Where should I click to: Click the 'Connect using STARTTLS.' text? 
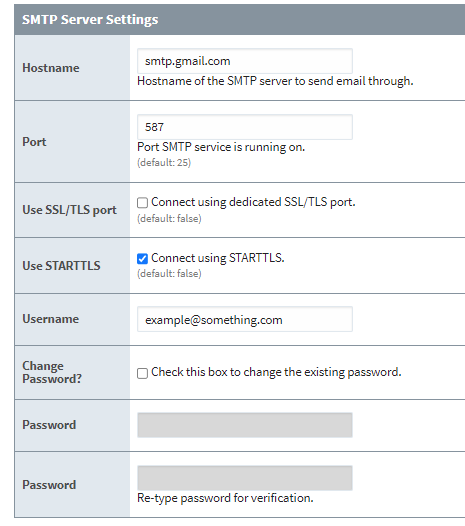point(217,258)
